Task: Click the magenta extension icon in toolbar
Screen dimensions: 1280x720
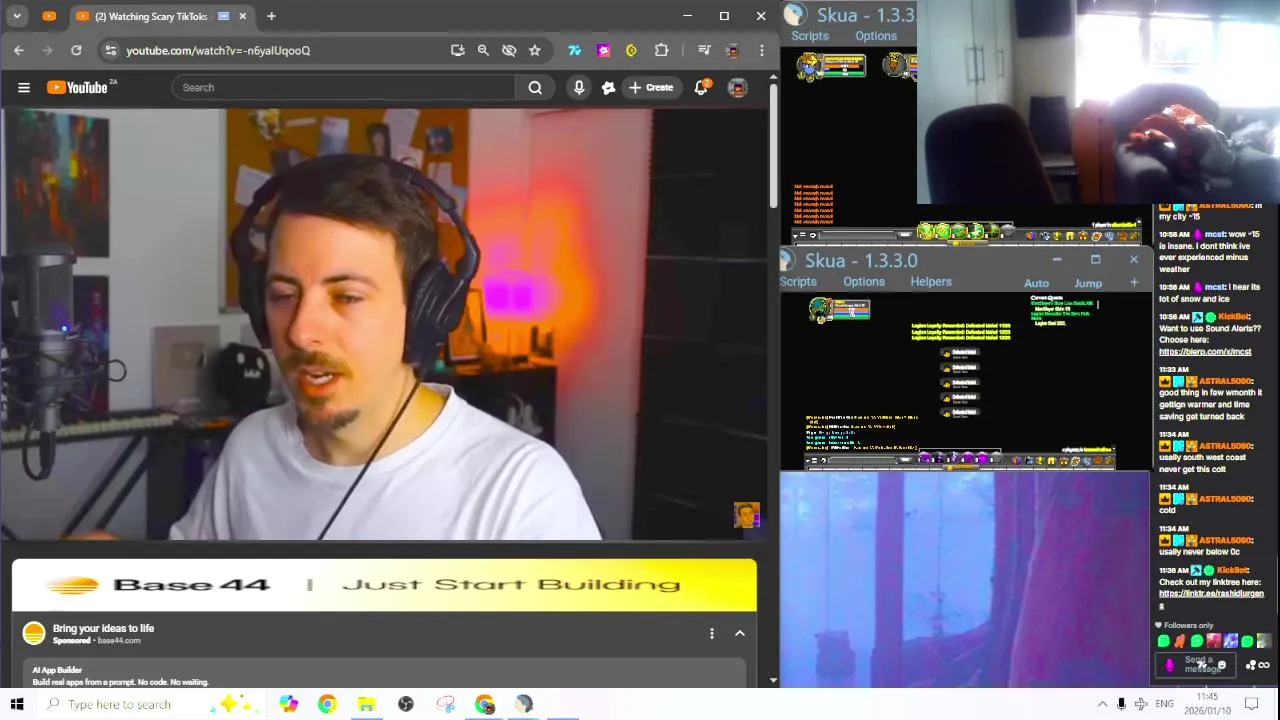Action: click(x=603, y=50)
